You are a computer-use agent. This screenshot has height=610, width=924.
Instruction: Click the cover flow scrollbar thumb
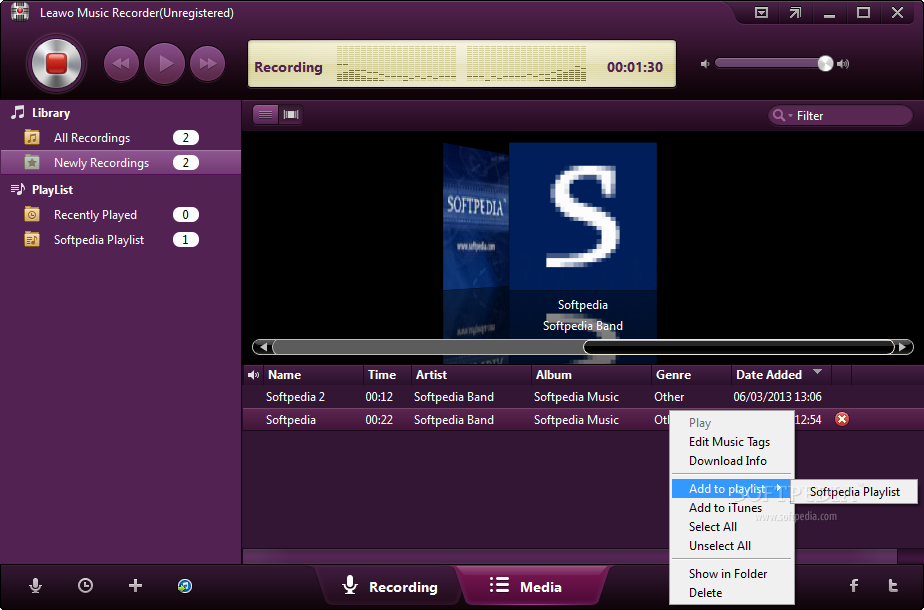738,347
